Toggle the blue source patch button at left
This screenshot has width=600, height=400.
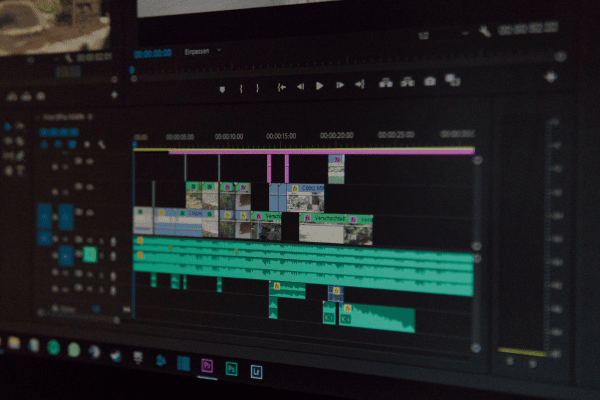pyautogui.click(x=45, y=216)
